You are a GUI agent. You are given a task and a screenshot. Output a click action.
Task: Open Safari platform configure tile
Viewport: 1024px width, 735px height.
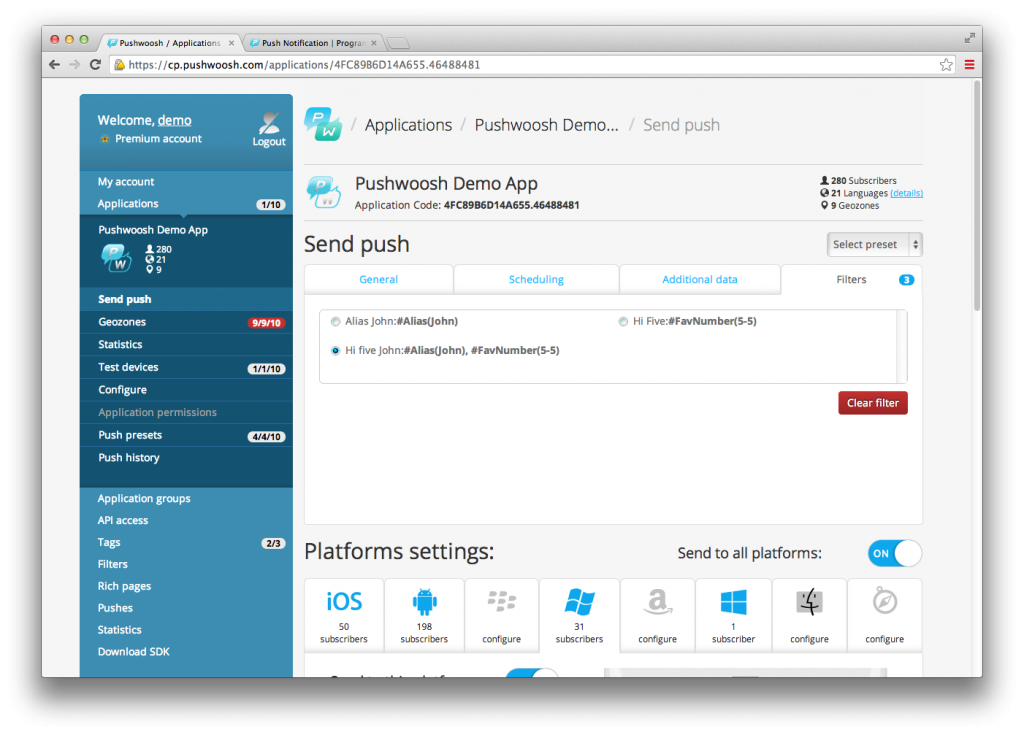point(884,615)
